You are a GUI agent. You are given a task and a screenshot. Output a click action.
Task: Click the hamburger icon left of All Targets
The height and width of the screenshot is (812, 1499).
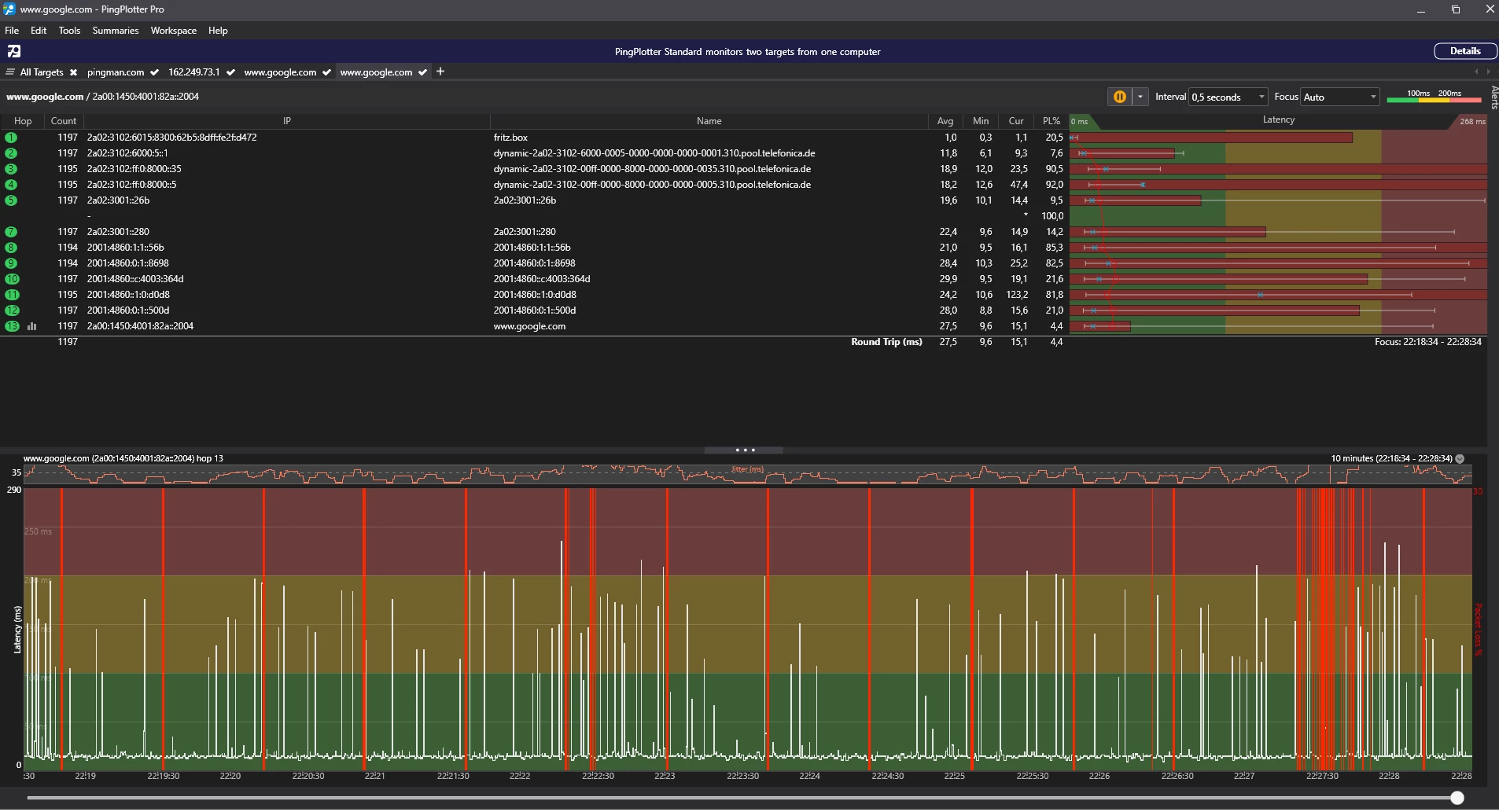10,72
